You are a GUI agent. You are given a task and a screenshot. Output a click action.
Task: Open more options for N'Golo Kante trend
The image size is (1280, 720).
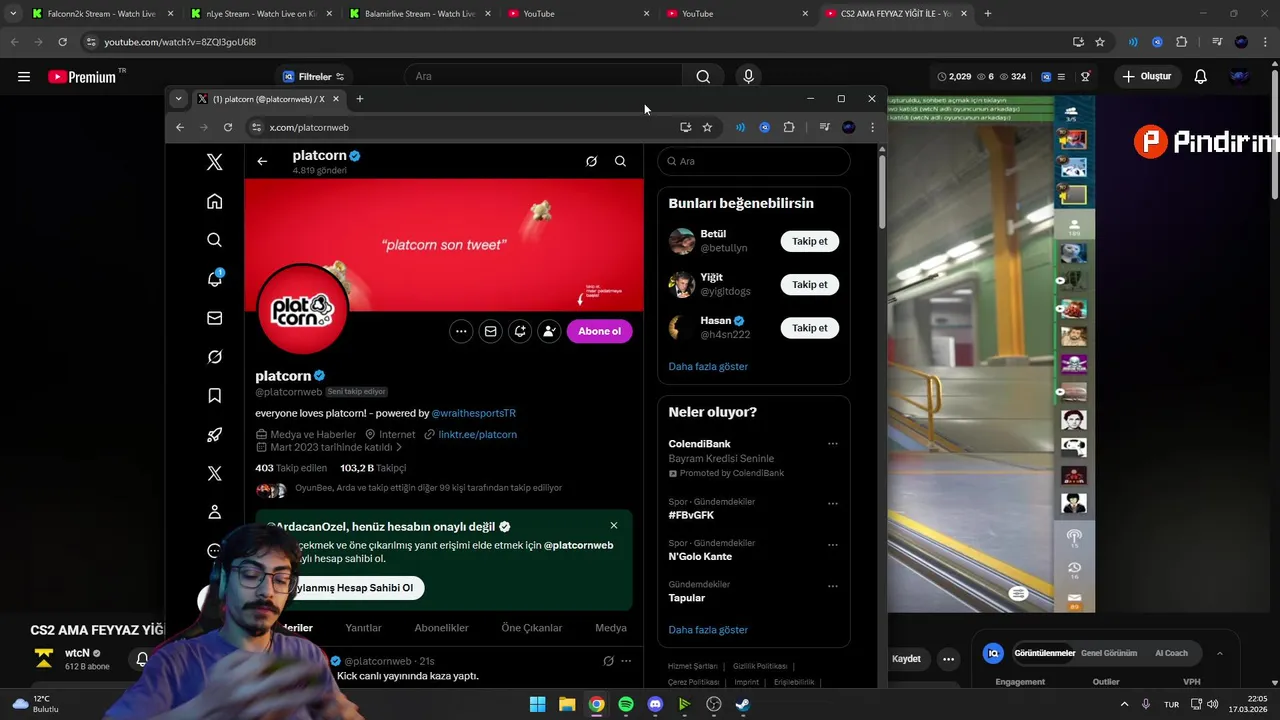(832, 545)
